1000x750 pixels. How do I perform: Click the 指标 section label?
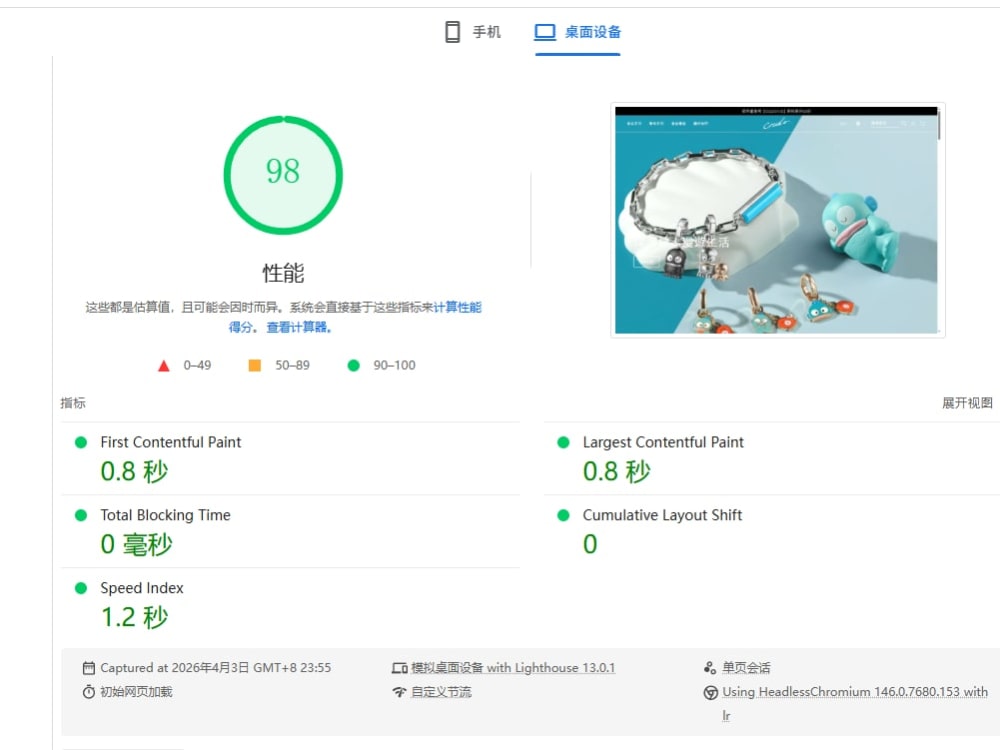pyautogui.click(x=73, y=403)
